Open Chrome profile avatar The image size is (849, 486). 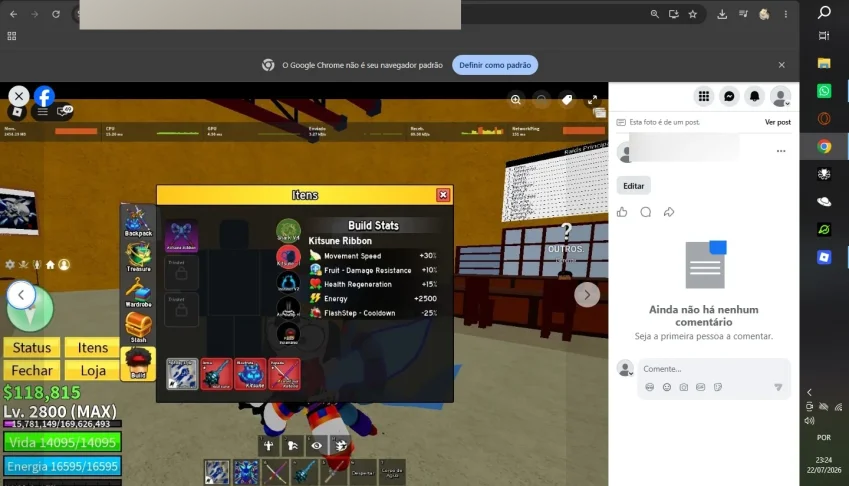764,14
